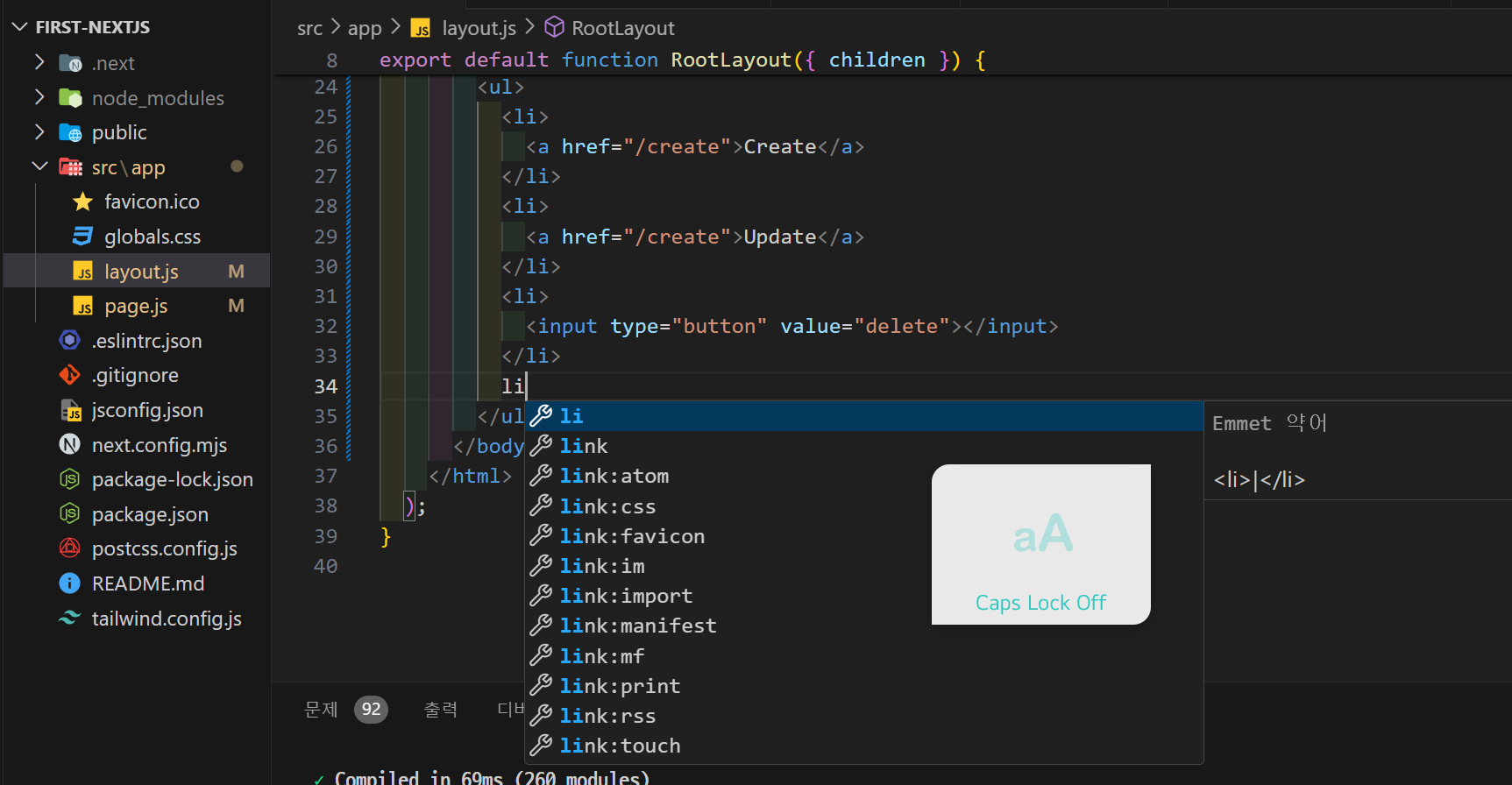Viewport: 1512px width, 785px height.
Task: Select the 'link:touch' suggestion
Action: 863,746
